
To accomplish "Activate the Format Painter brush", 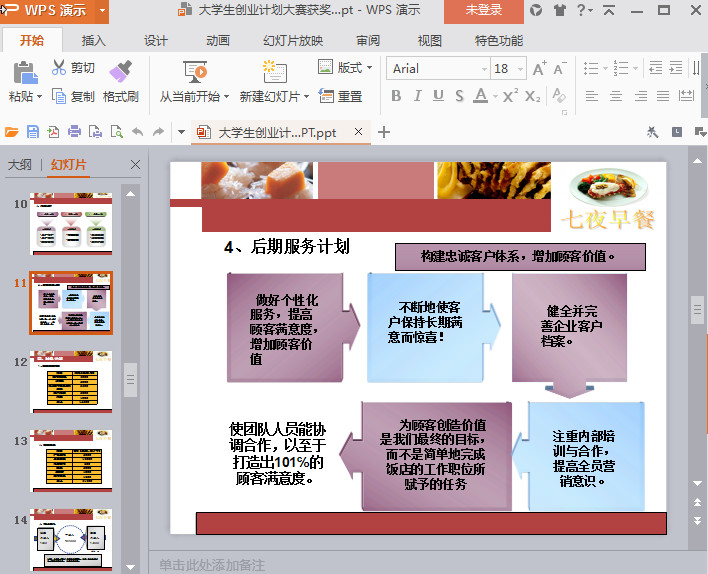I will pos(120,71).
